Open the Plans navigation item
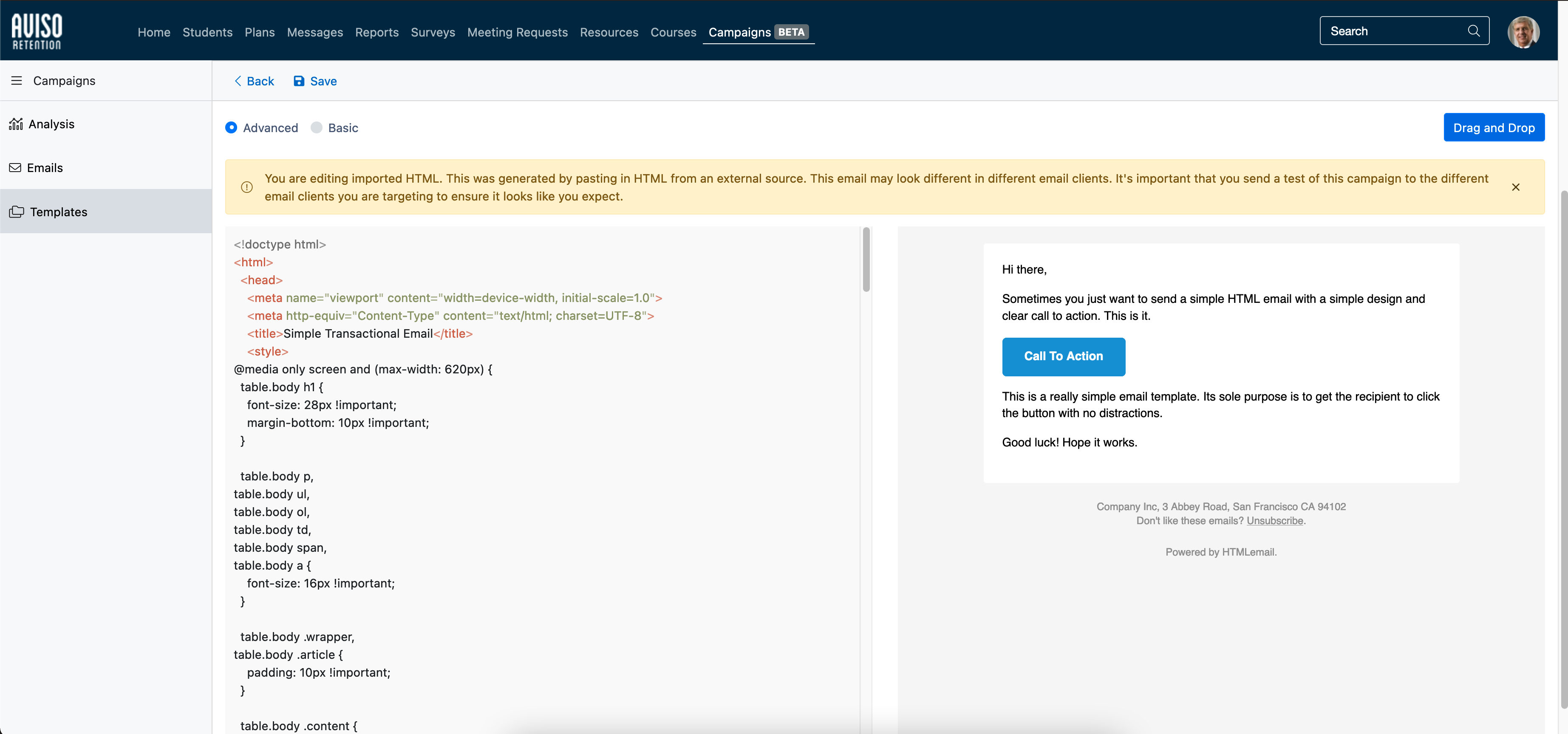Viewport: 1568px width, 734px height. (x=260, y=32)
